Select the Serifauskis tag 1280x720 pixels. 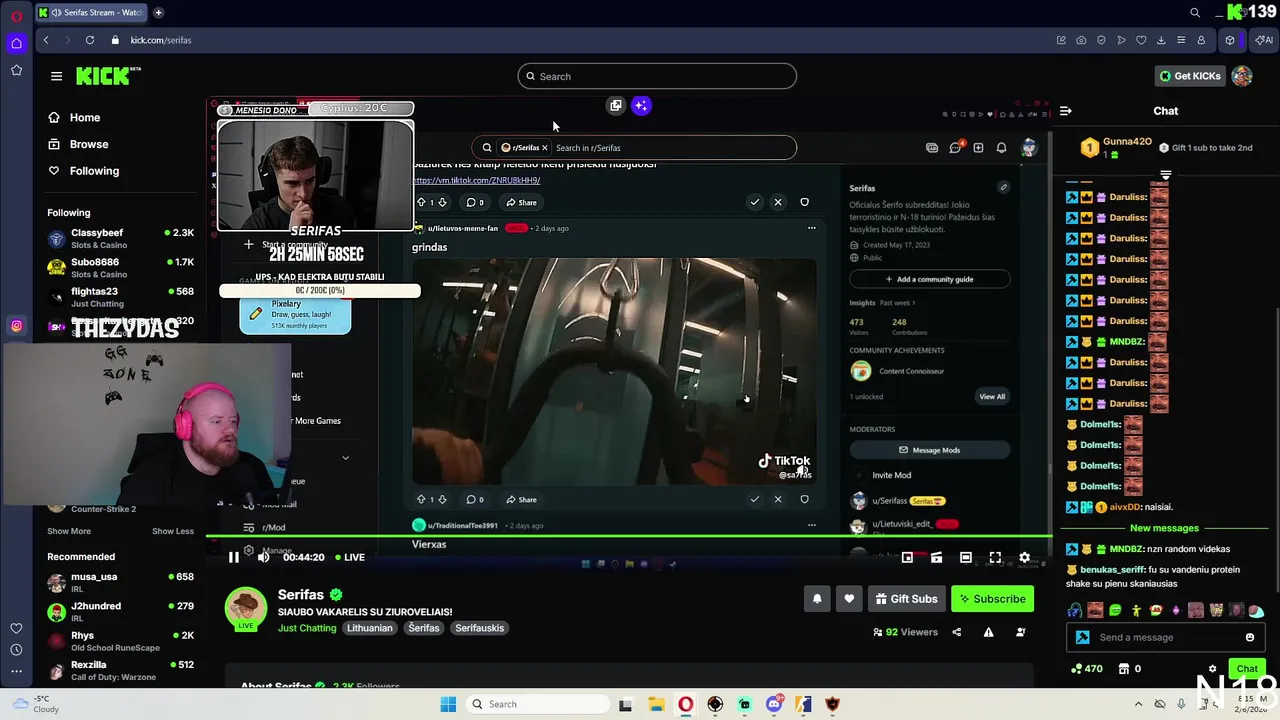point(479,628)
